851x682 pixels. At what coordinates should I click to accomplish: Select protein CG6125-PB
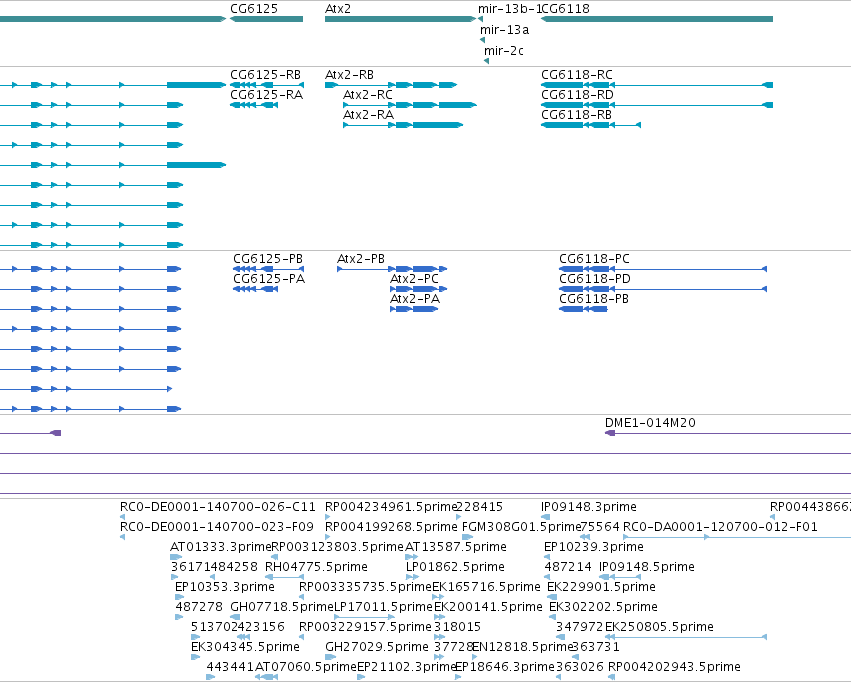pyautogui.click(x=269, y=269)
